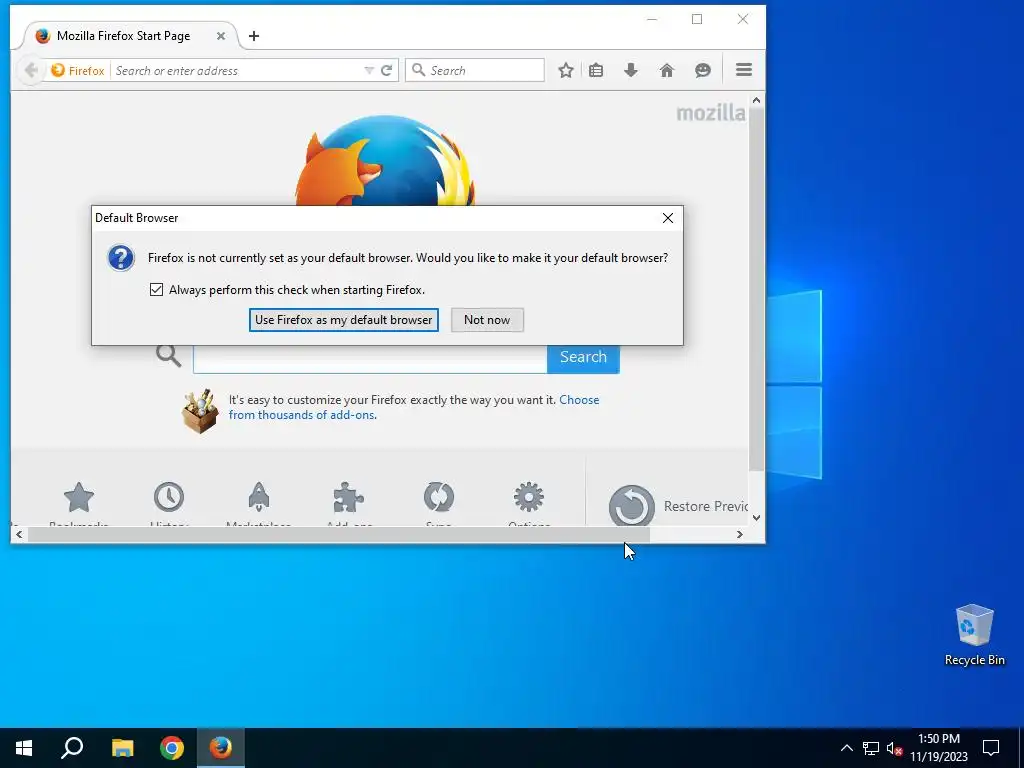This screenshot has width=1024, height=768.
Task: Click the mozilla wordmark link
Action: [711, 114]
